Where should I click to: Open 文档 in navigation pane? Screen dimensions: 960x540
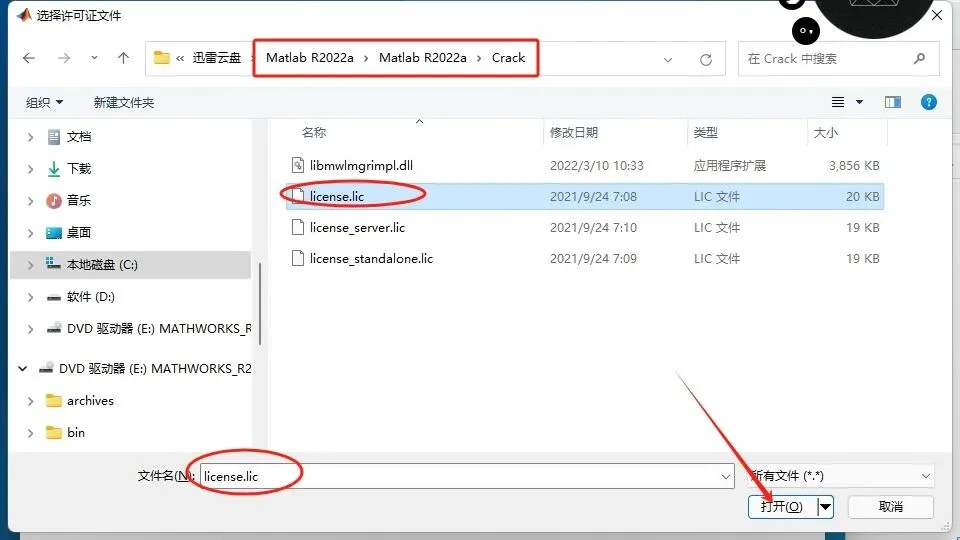tap(79, 137)
